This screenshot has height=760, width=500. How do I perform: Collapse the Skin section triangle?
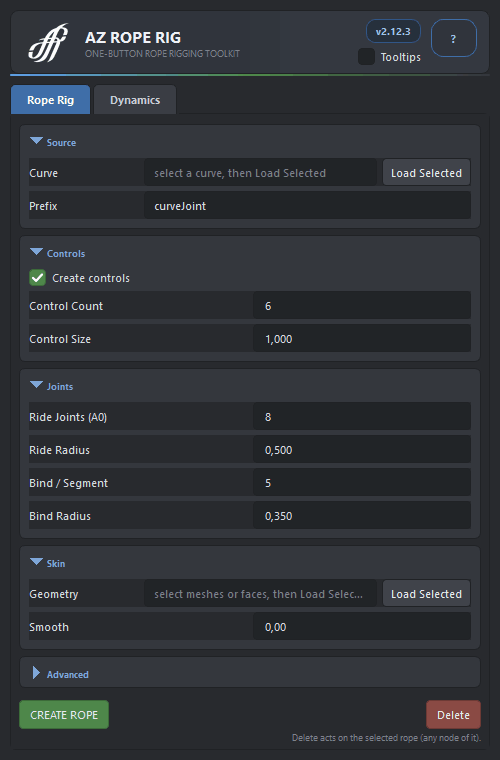tap(36, 562)
